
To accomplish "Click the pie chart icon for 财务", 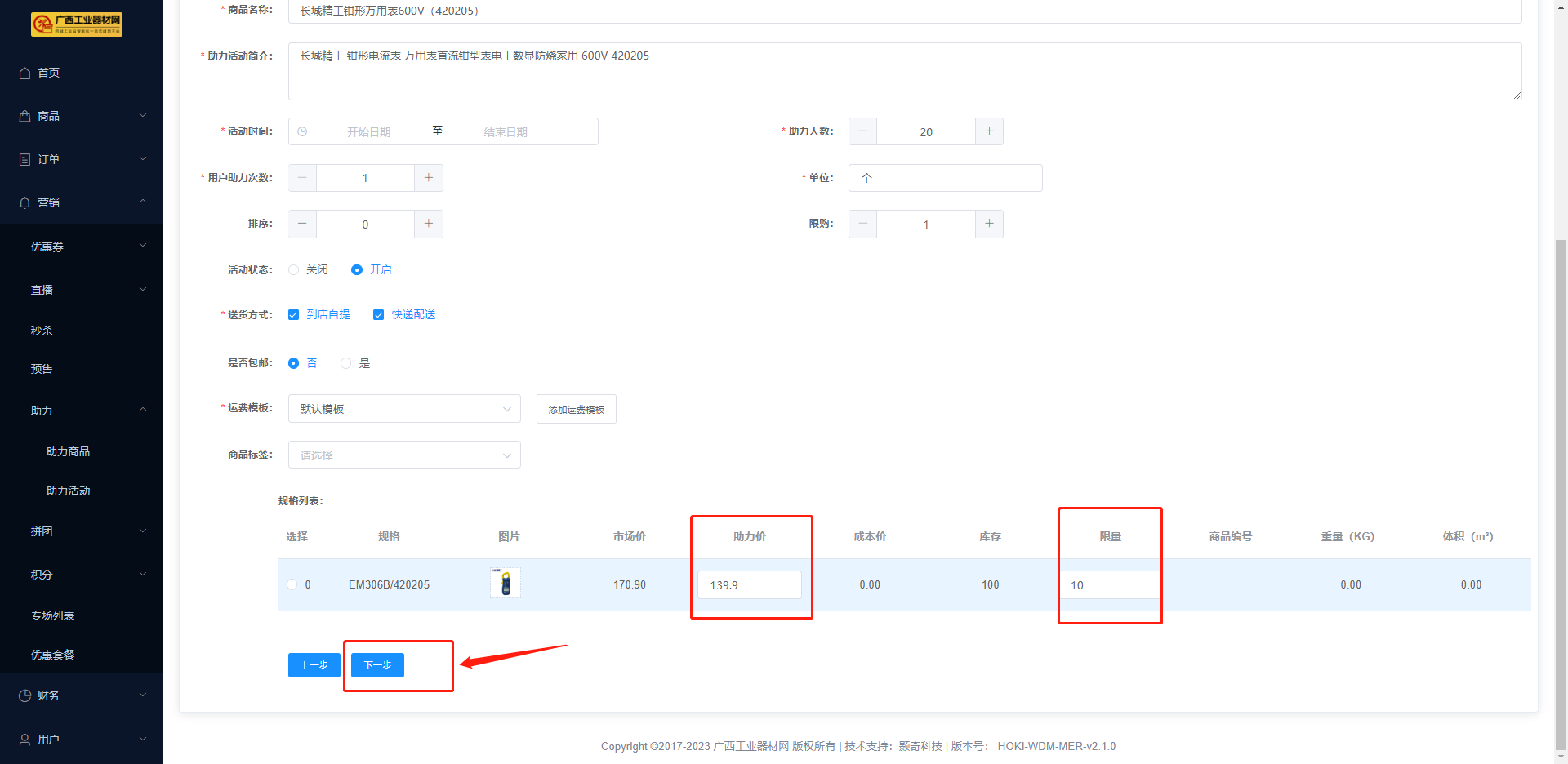I will click(x=24, y=695).
